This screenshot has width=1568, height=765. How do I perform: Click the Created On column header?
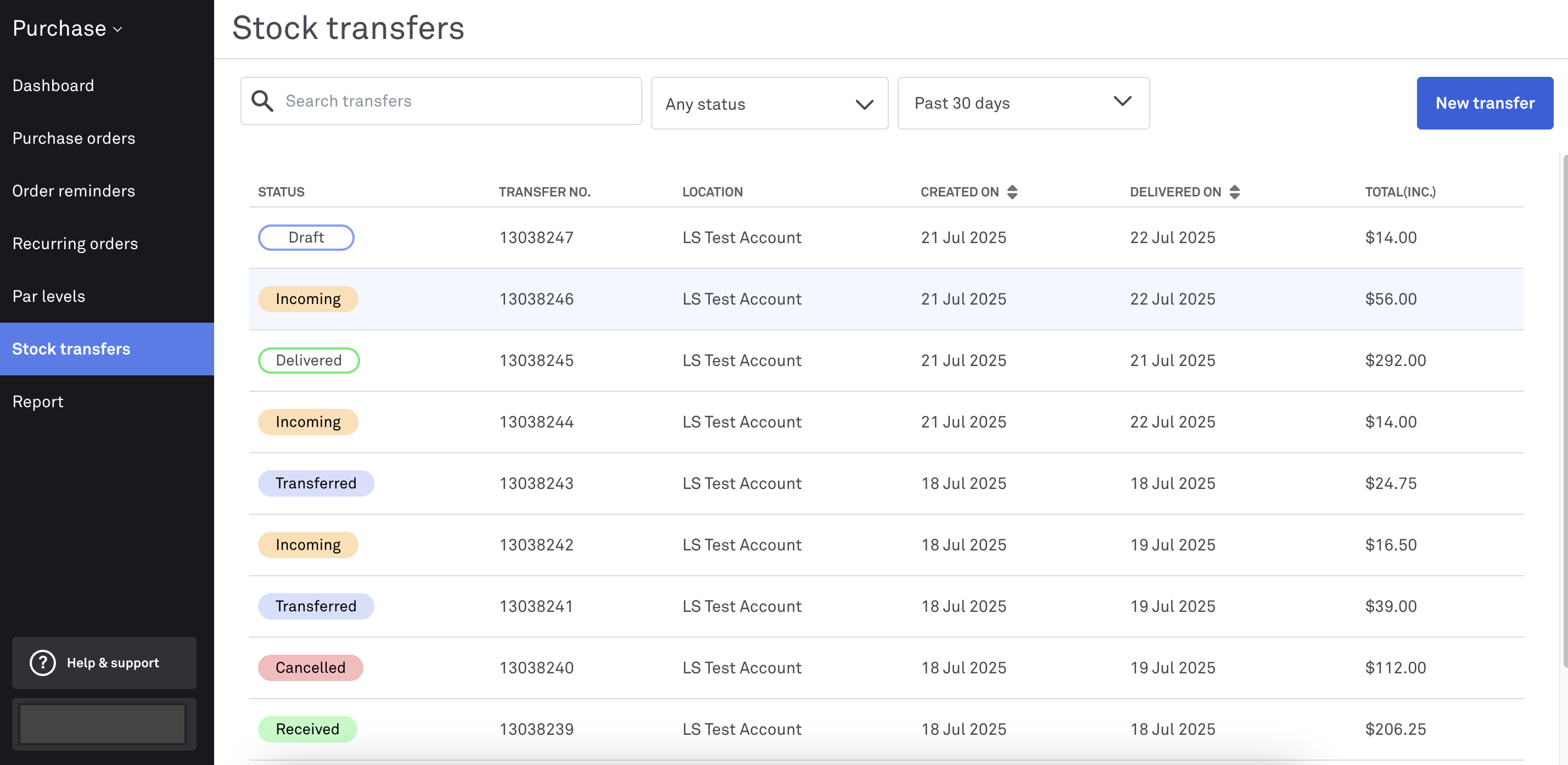click(x=959, y=192)
